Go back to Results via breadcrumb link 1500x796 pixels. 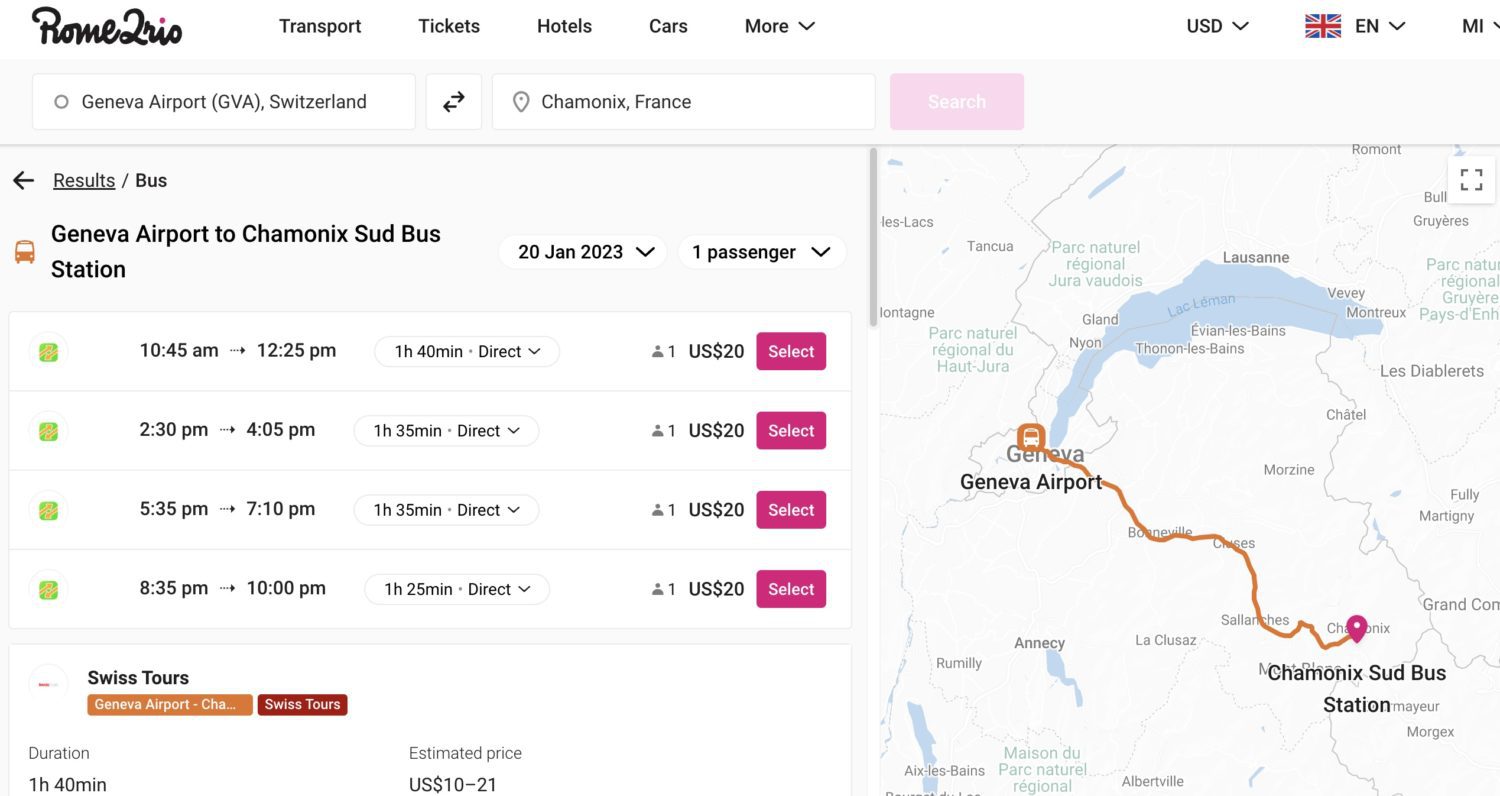(x=84, y=180)
